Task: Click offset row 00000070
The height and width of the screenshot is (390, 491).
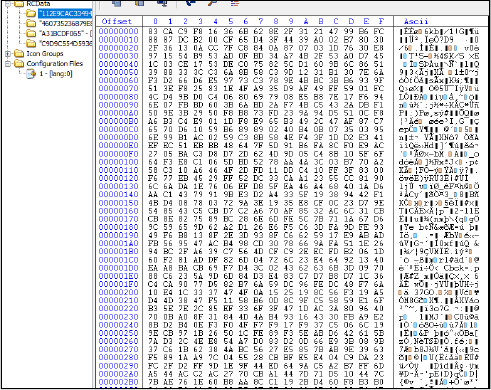Action: (x=118, y=89)
